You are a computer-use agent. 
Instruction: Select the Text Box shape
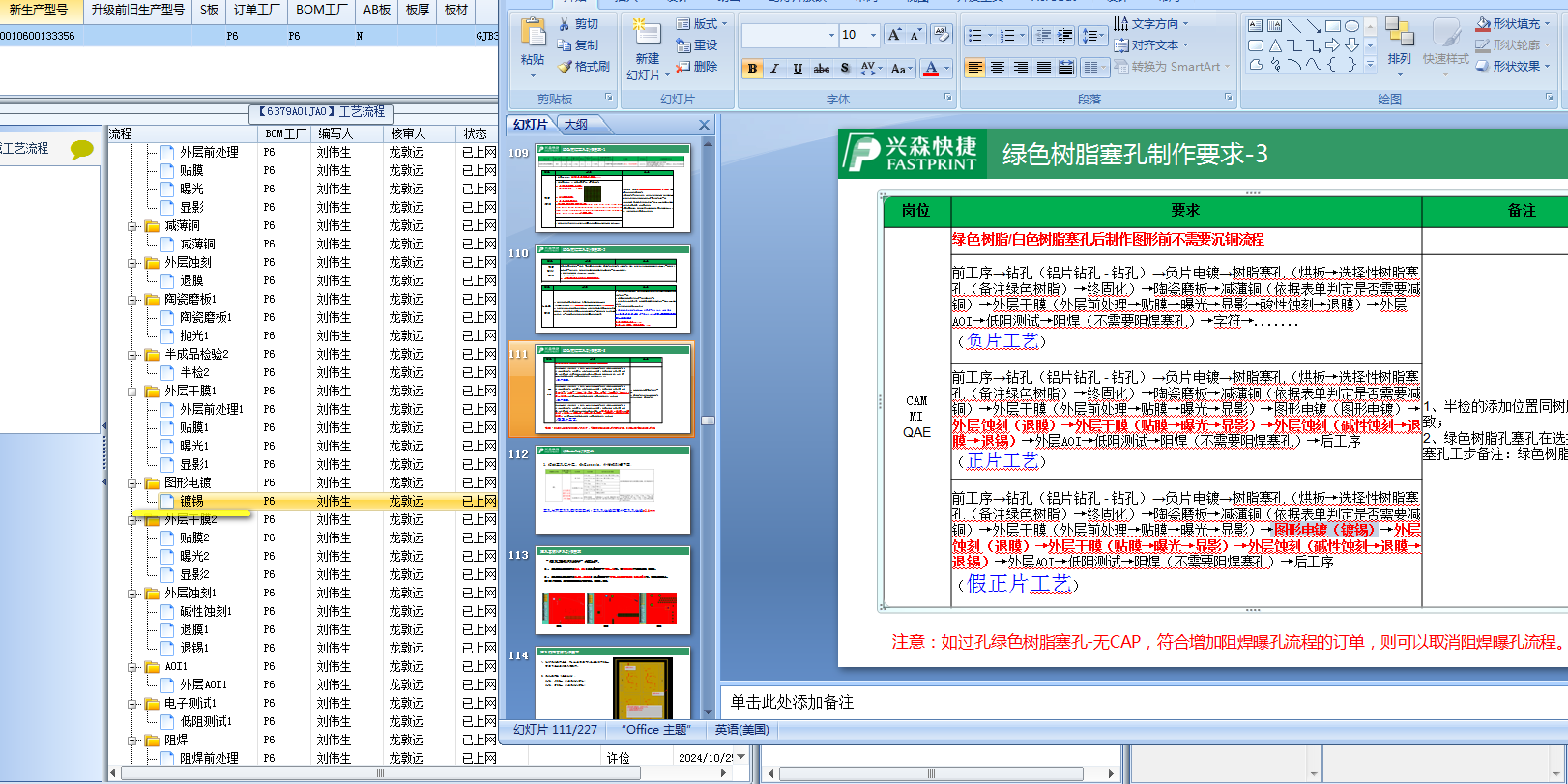pyautogui.click(x=1255, y=26)
